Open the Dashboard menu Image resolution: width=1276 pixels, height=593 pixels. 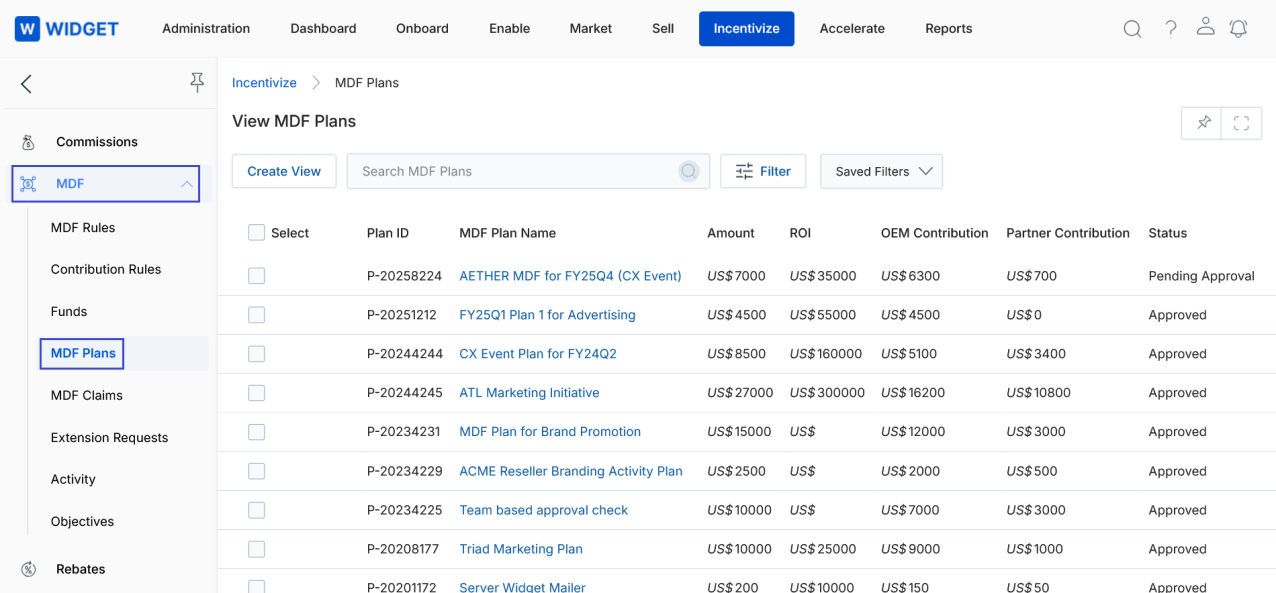click(x=323, y=29)
